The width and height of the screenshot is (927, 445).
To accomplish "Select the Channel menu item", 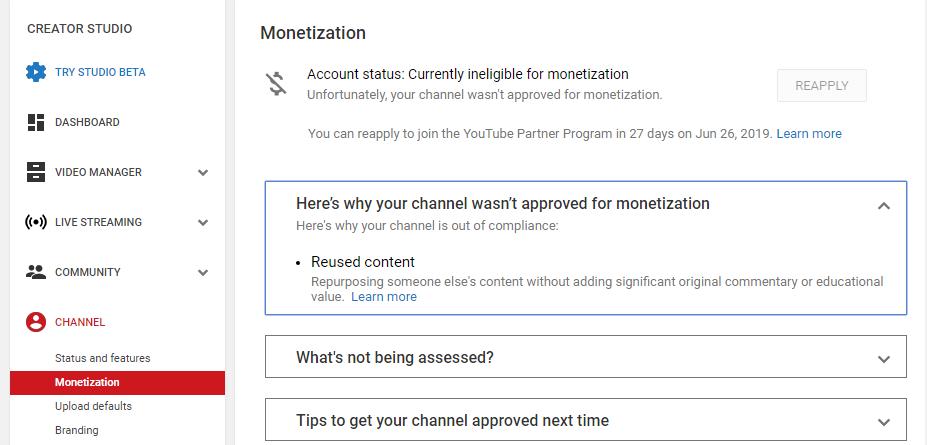I will pyautogui.click(x=80, y=322).
